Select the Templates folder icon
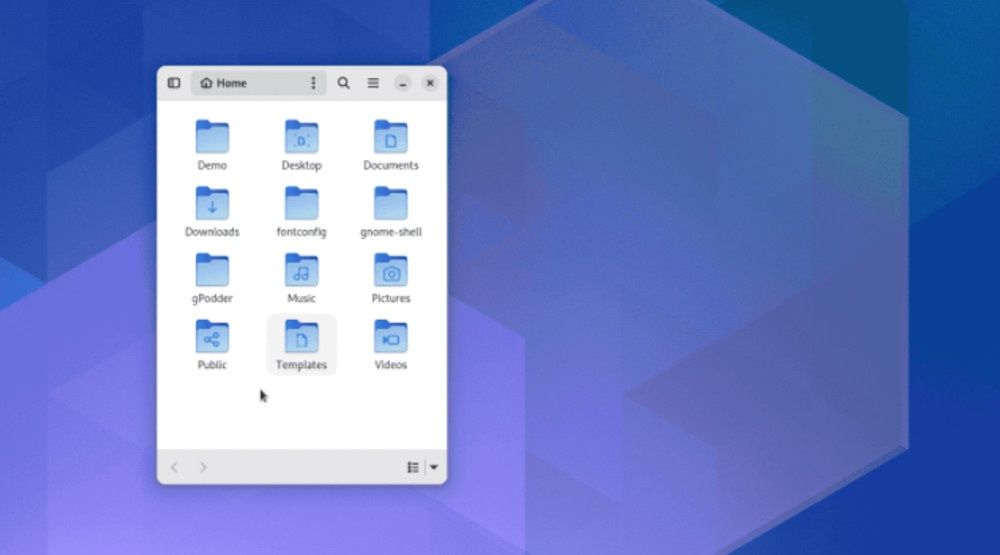This screenshot has width=1000, height=555. point(301,336)
